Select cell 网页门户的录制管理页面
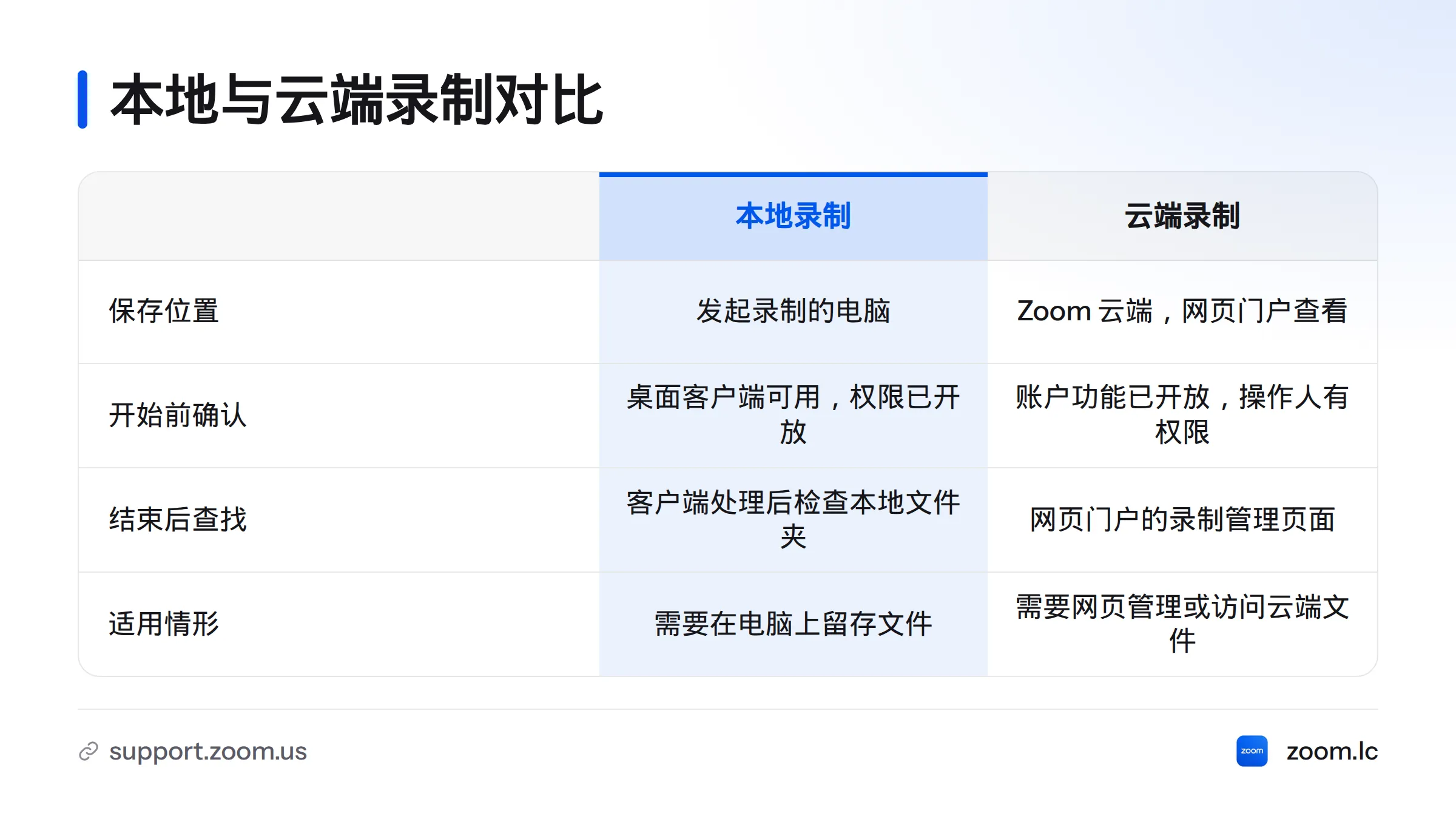The height and width of the screenshot is (819, 1456). [x=1182, y=520]
